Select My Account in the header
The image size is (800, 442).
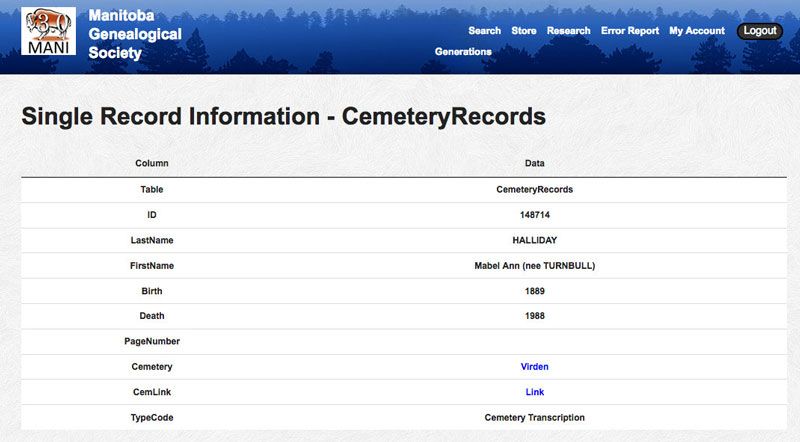click(x=697, y=31)
